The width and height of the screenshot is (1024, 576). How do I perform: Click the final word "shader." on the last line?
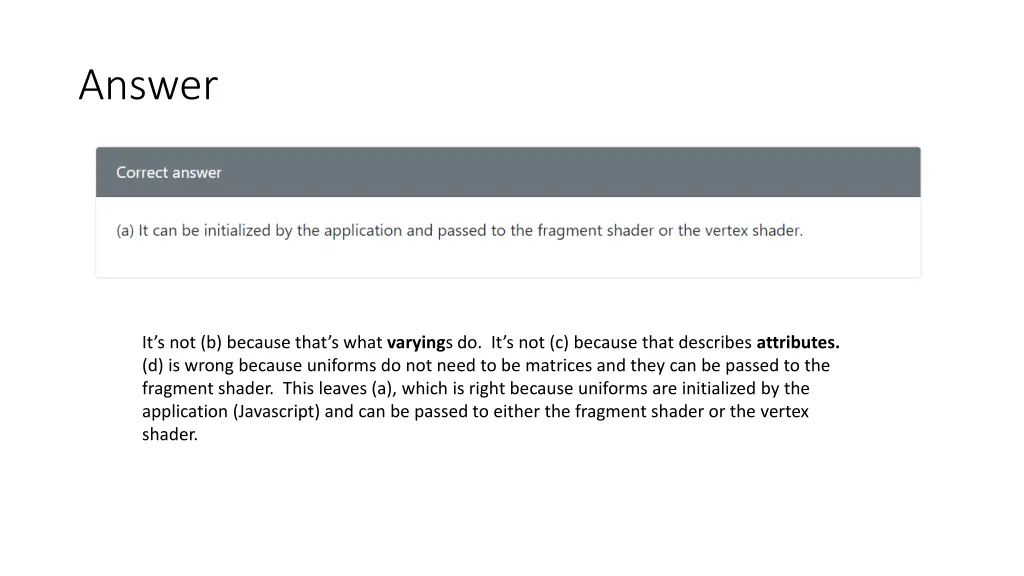pos(170,434)
